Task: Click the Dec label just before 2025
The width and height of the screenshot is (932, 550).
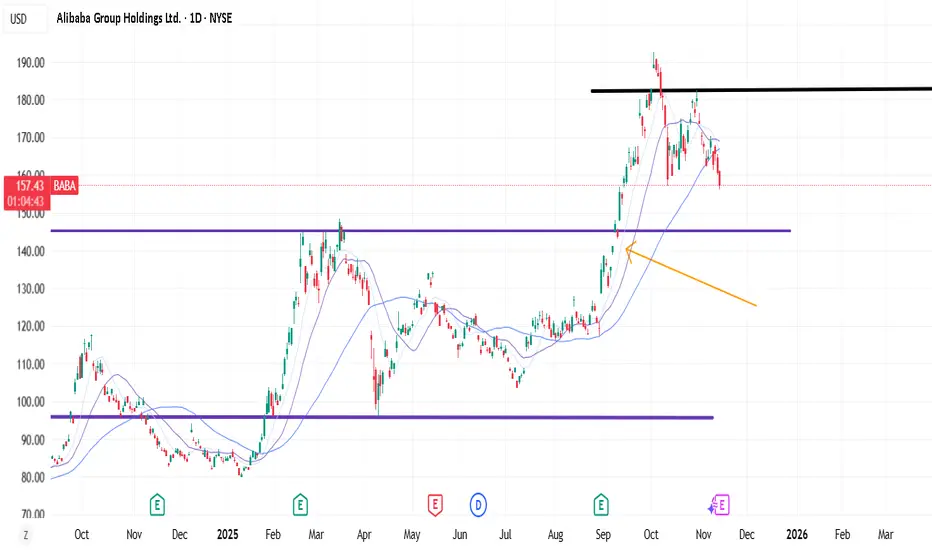Action: [180, 535]
